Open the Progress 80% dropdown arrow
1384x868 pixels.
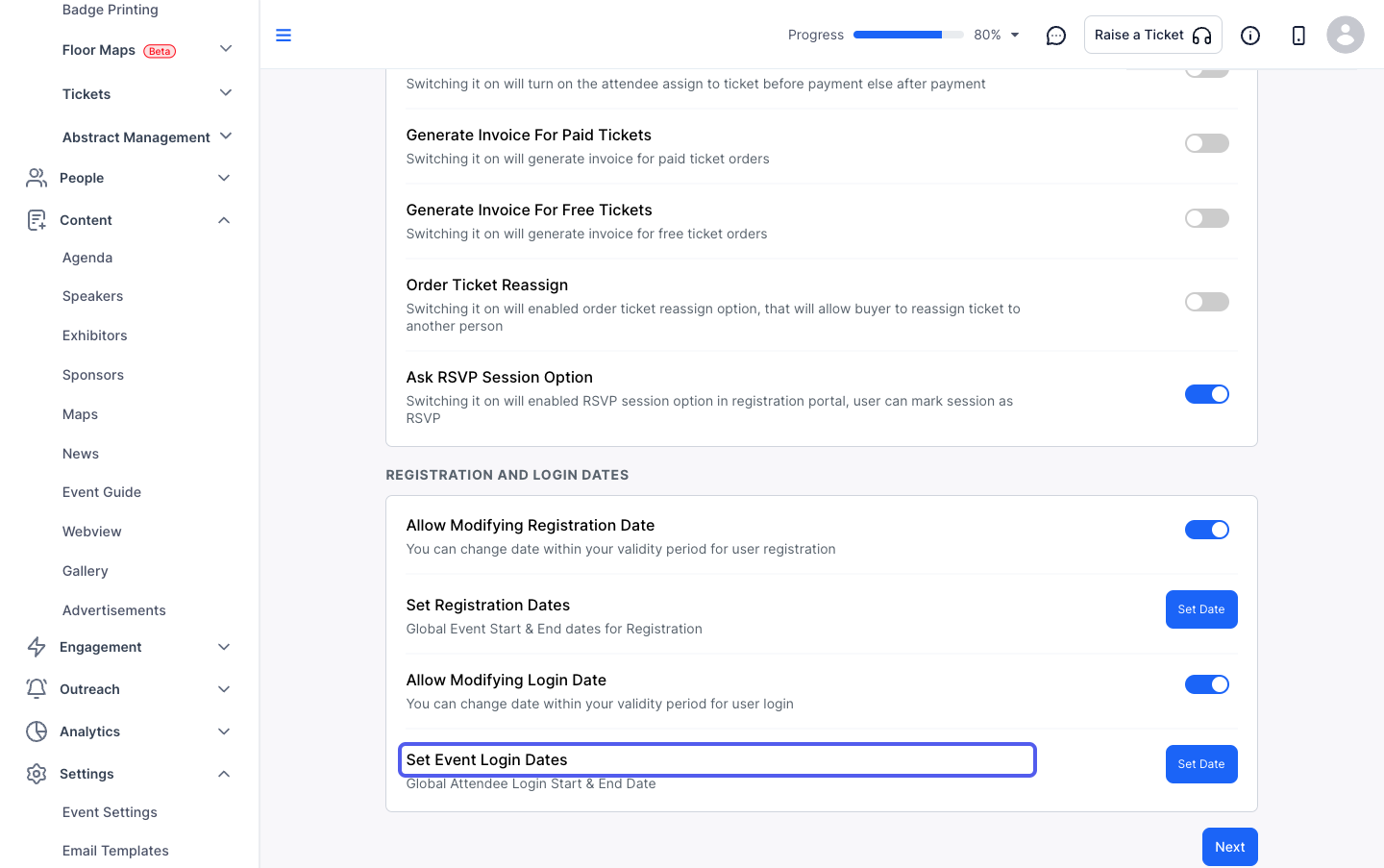[x=1015, y=36]
